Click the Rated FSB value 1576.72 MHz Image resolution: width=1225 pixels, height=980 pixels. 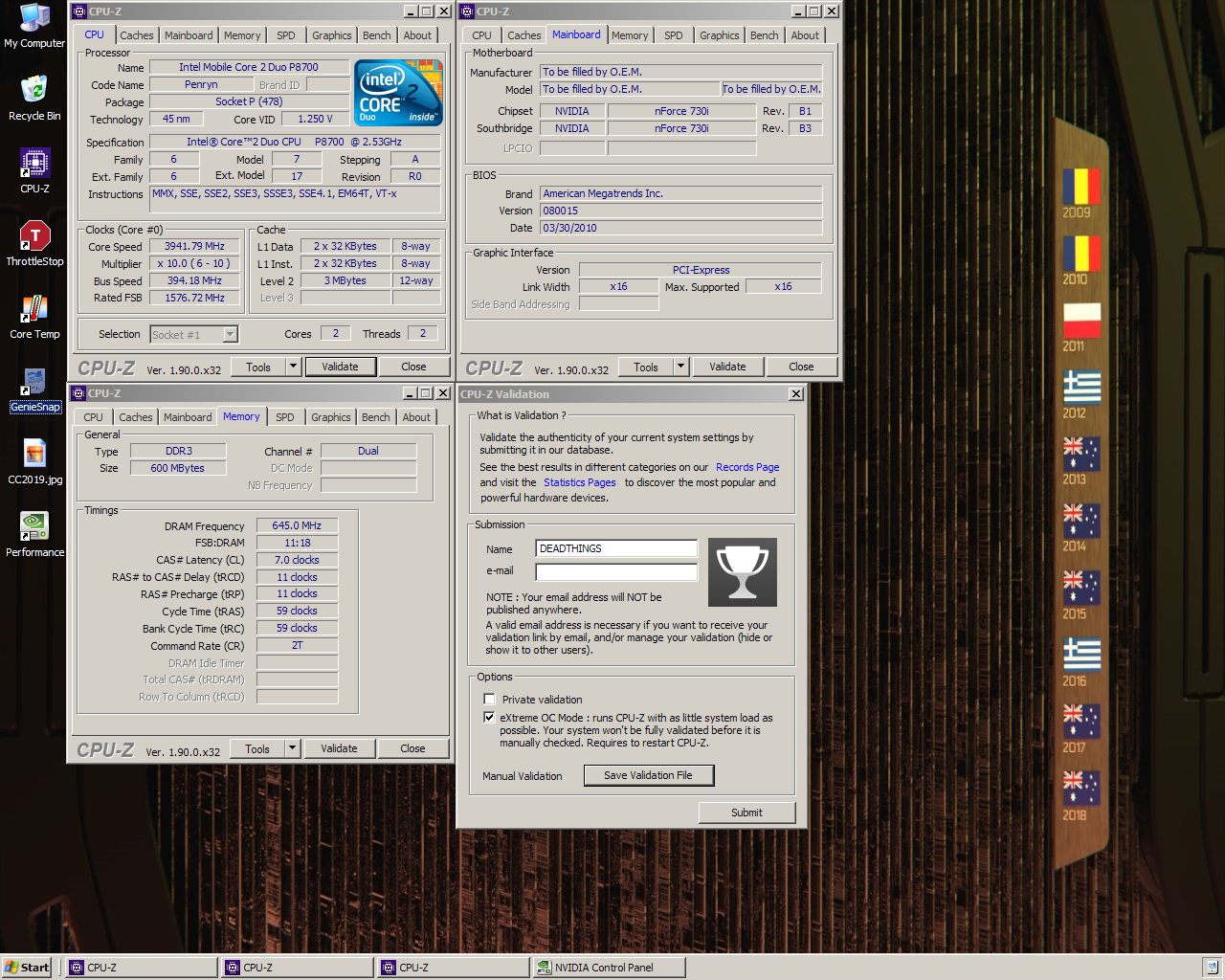click(x=194, y=298)
